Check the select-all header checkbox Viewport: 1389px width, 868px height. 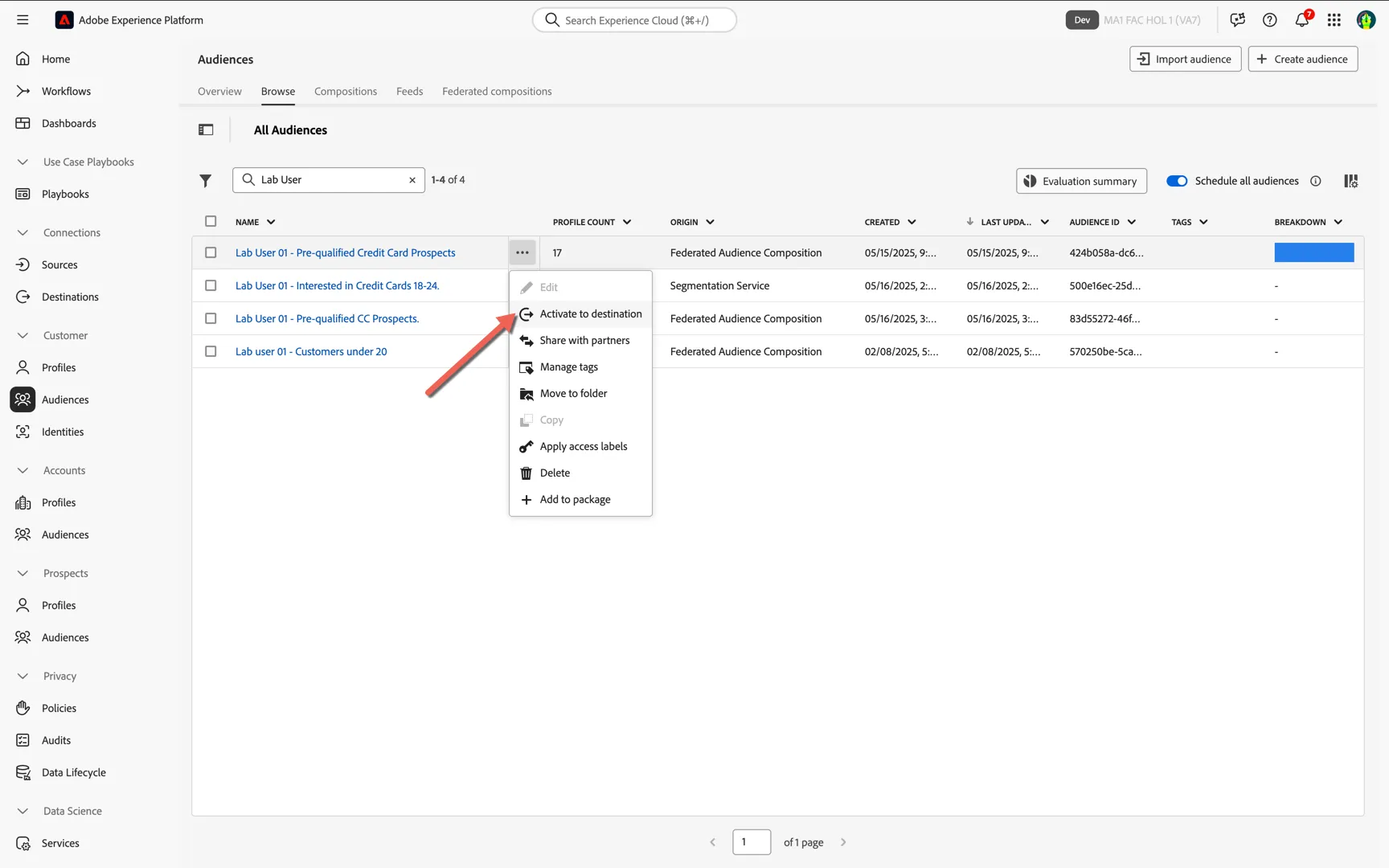click(x=211, y=221)
